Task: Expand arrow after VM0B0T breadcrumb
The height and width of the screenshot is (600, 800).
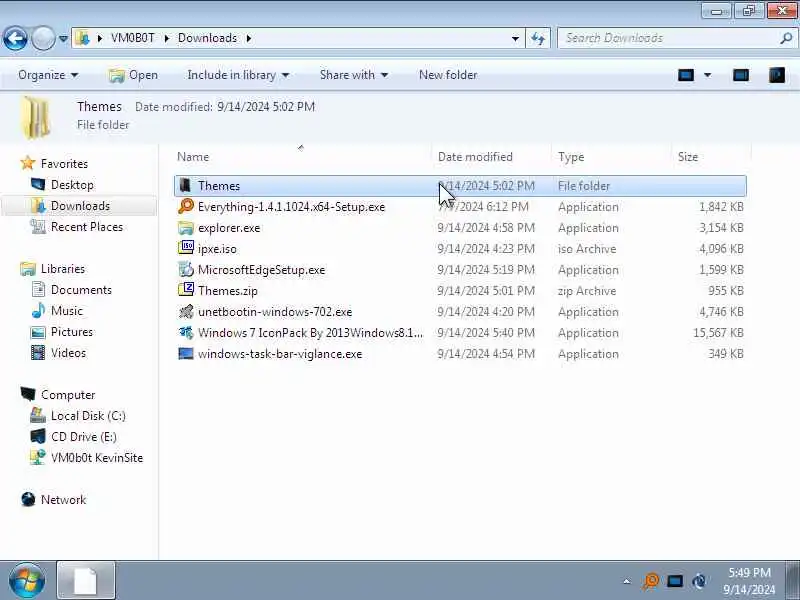Action: [166, 38]
